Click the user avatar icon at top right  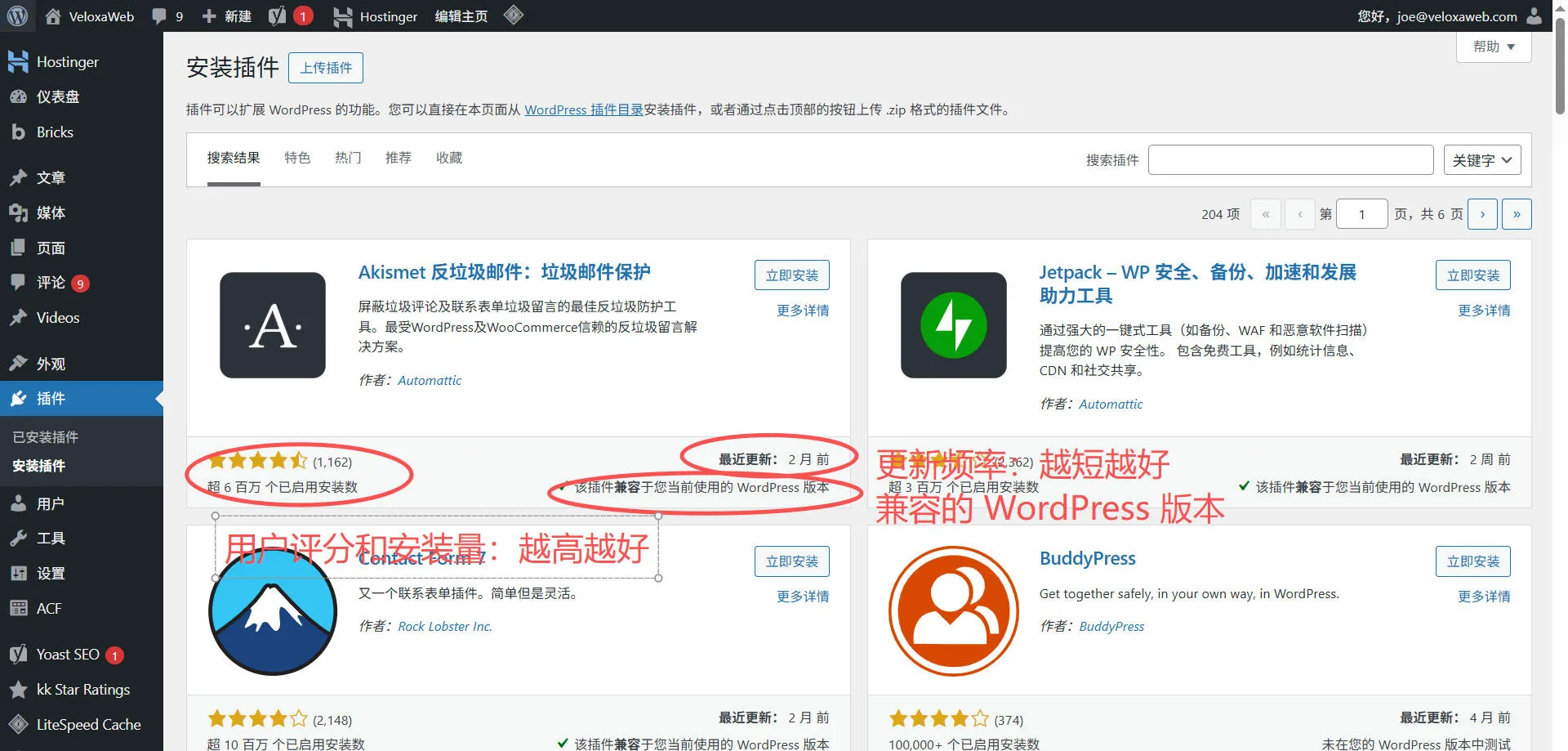point(1535,16)
